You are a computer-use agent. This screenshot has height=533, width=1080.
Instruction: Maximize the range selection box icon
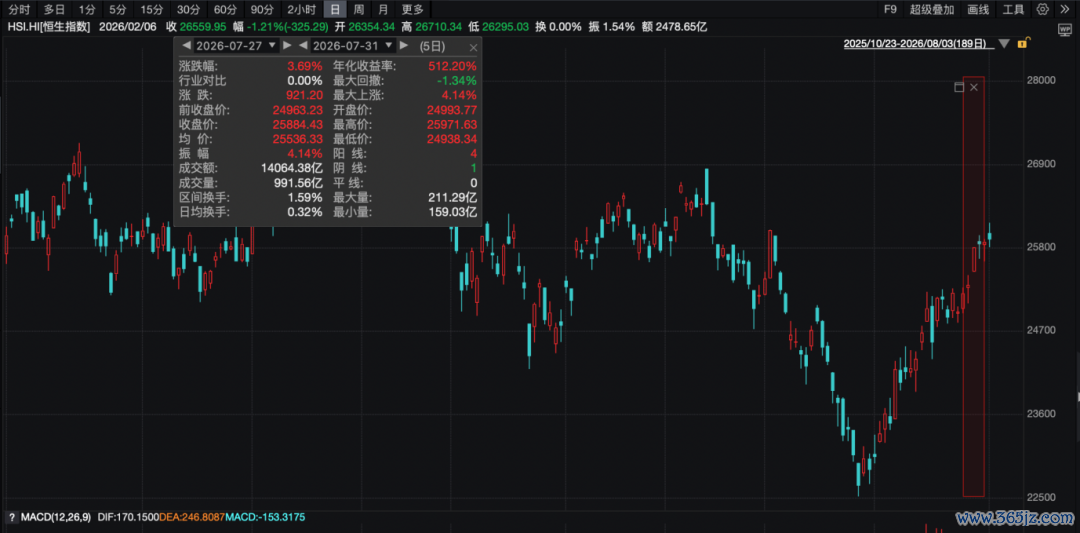[x=958, y=87]
